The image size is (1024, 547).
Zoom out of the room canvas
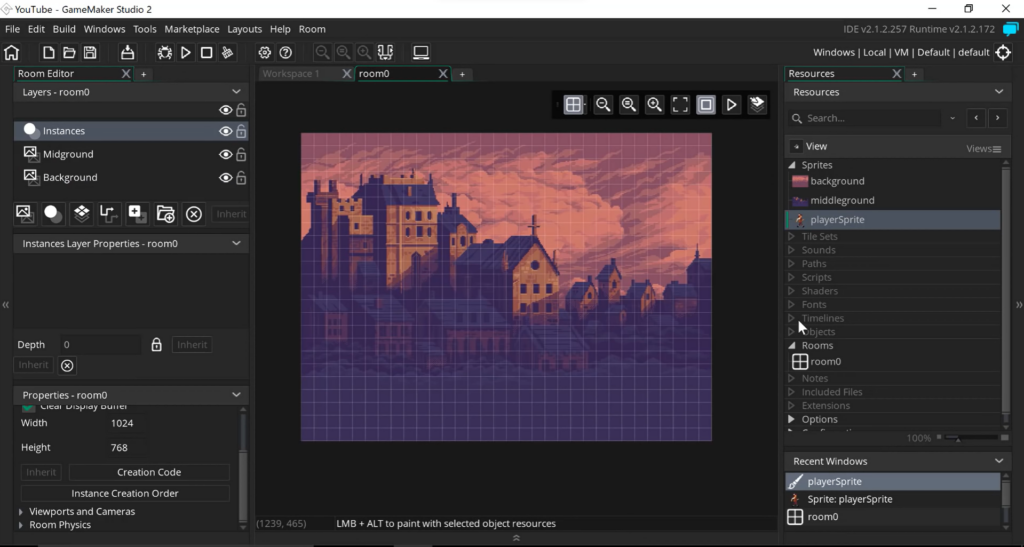tap(603, 105)
